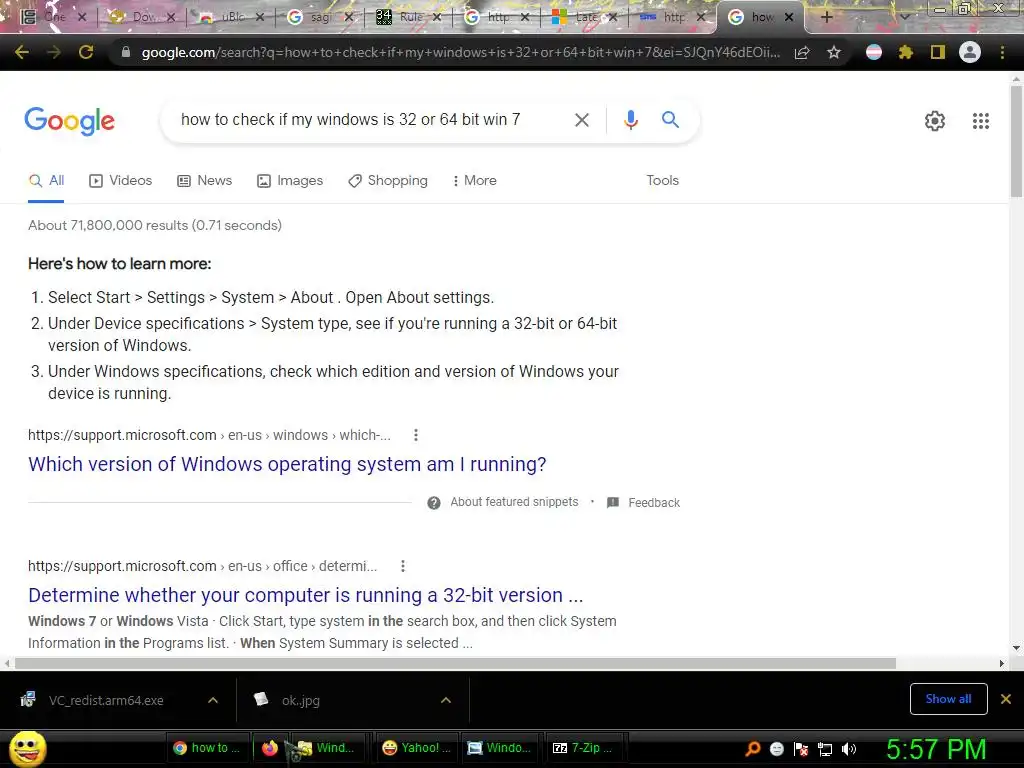The width and height of the screenshot is (1024, 768).
Task: Click the About featured snippets help icon
Action: pyautogui.click(x=434, y=503)
